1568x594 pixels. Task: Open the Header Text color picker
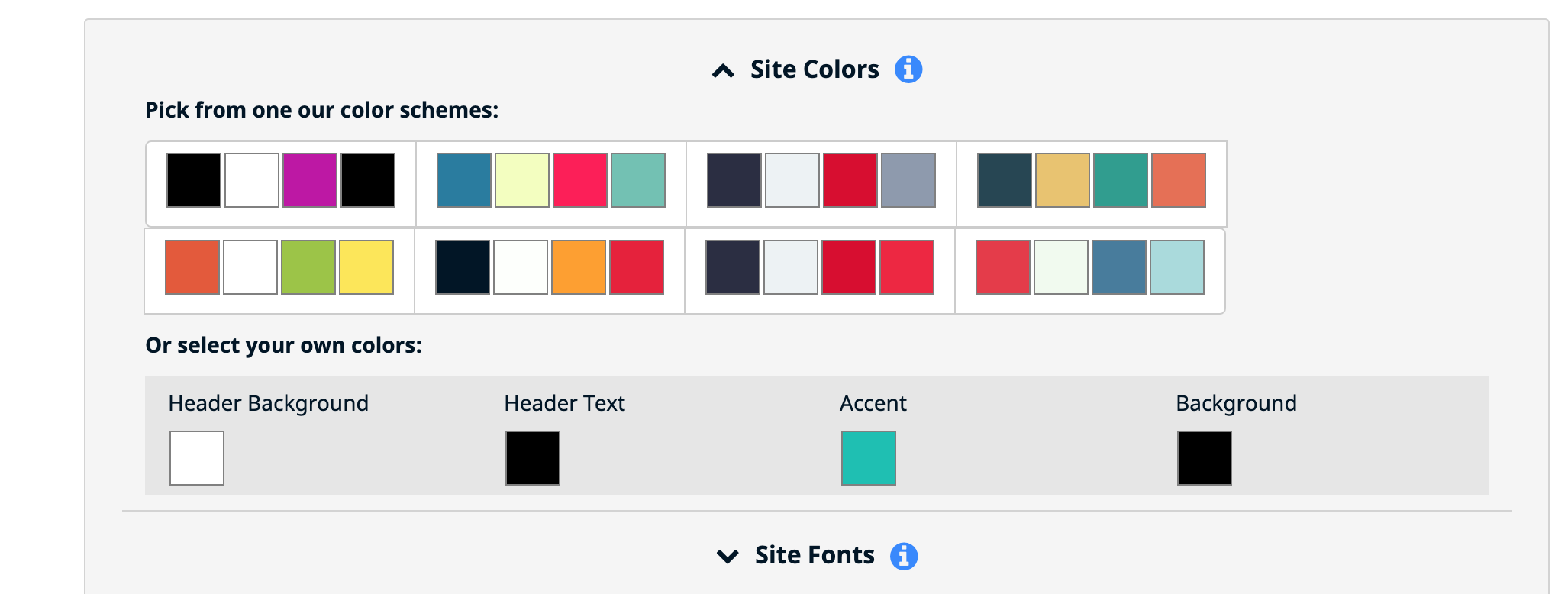(533, 458)
